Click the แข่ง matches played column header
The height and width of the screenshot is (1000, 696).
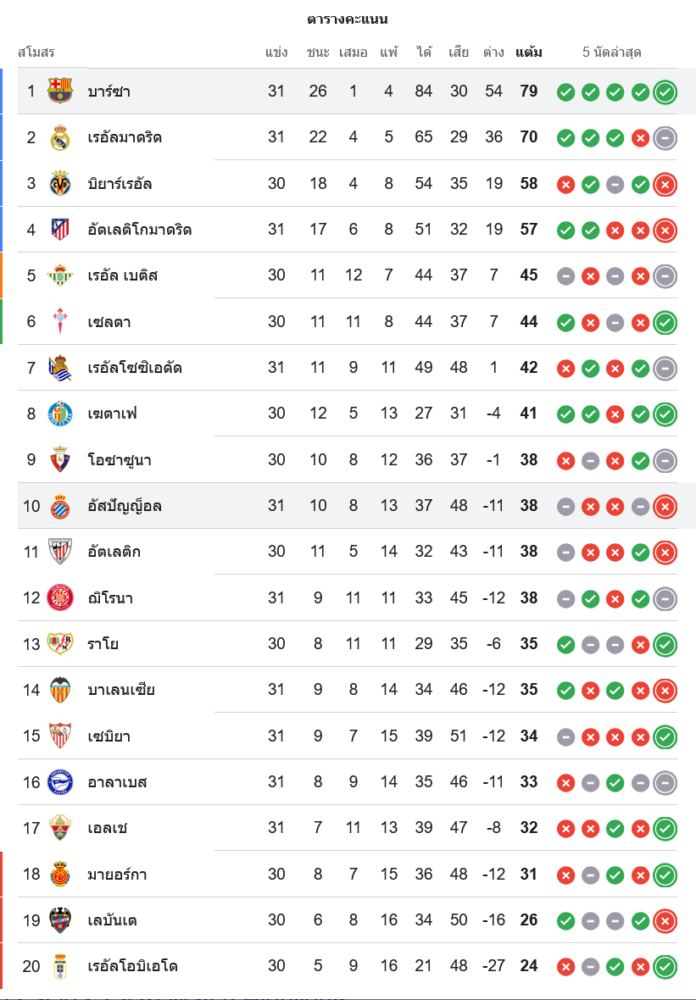(x=277, y=52)
